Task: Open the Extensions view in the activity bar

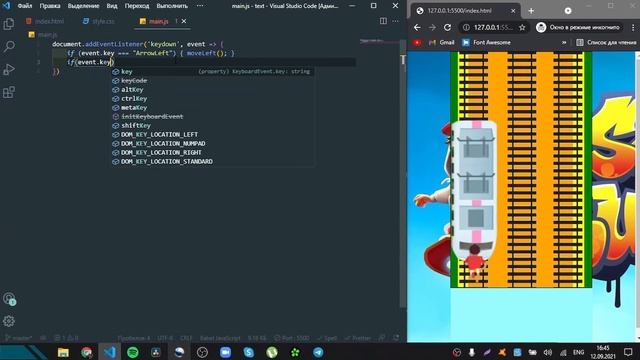Action: point(9,92)
